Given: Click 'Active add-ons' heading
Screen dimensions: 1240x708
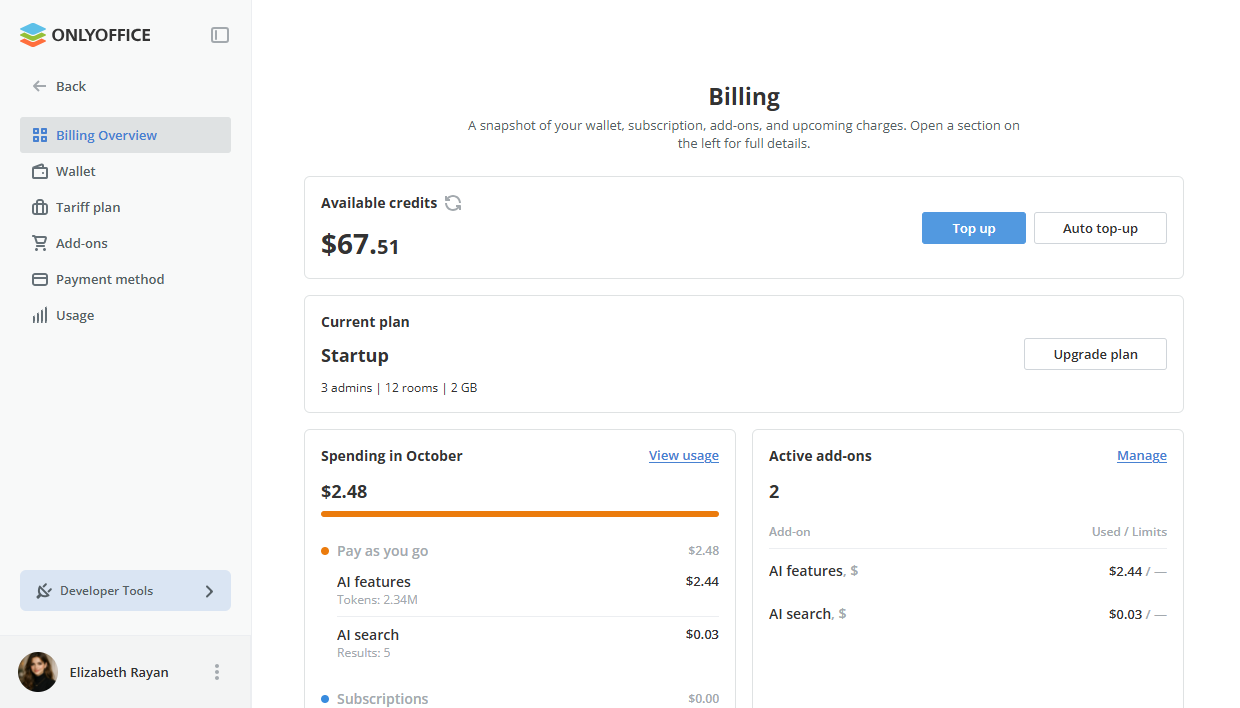Looking at the screenshot, I should [x=820, y=456].
